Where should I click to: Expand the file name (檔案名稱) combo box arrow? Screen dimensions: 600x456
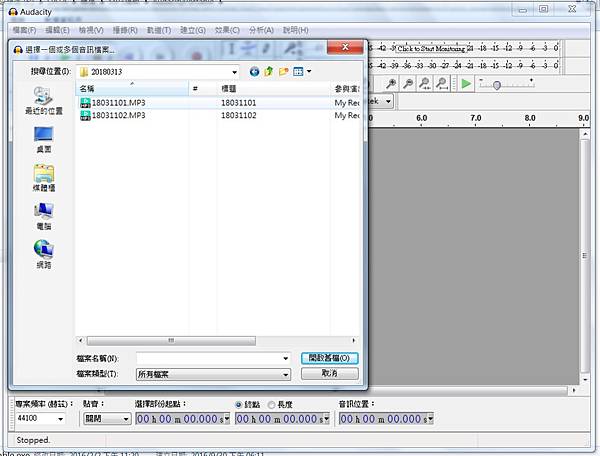coord(285,358)
